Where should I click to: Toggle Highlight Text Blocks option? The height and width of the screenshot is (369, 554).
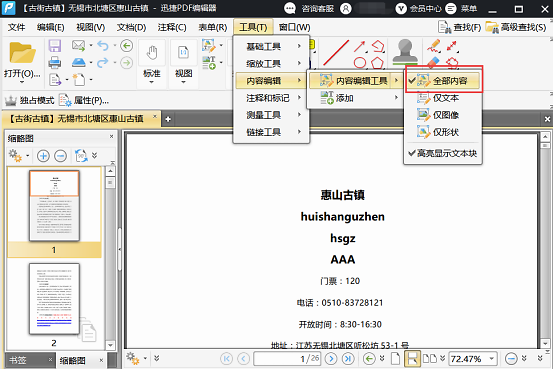443,153
